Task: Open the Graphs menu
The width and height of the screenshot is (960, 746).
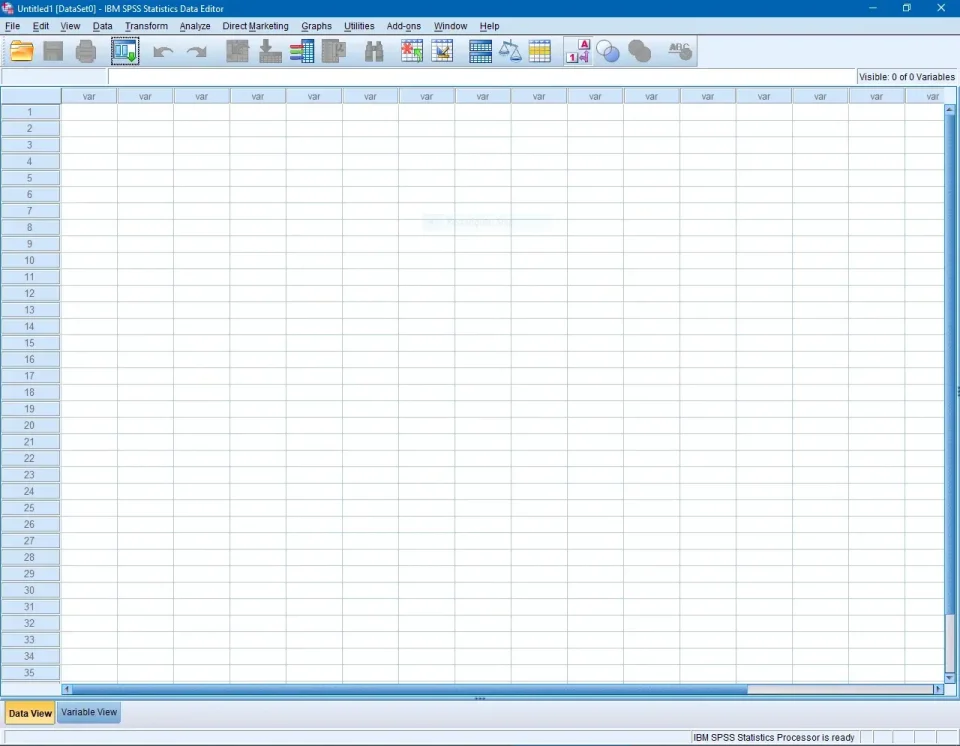Action: (316, 26)
